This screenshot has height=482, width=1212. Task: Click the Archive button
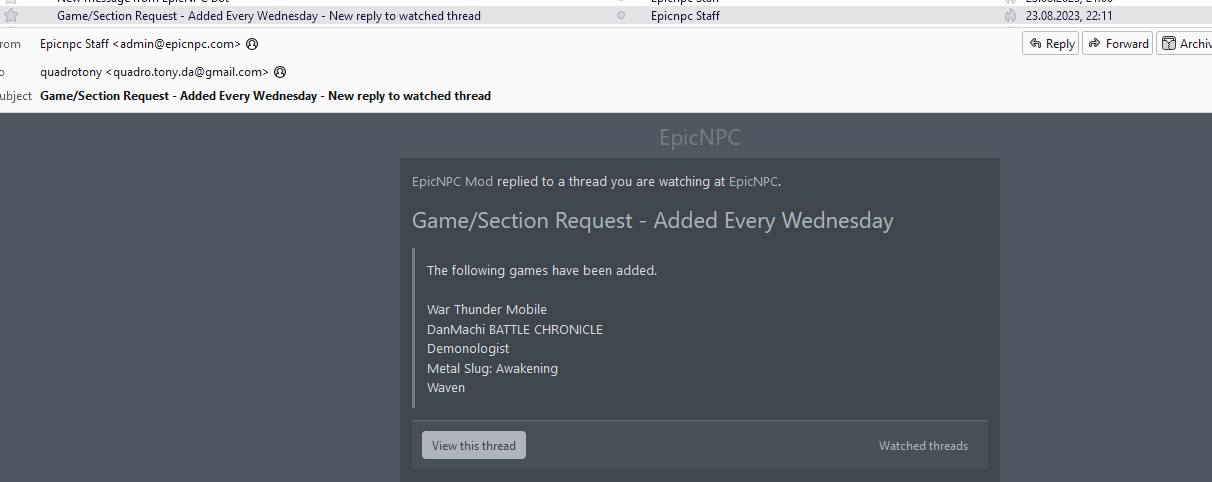1186,44
